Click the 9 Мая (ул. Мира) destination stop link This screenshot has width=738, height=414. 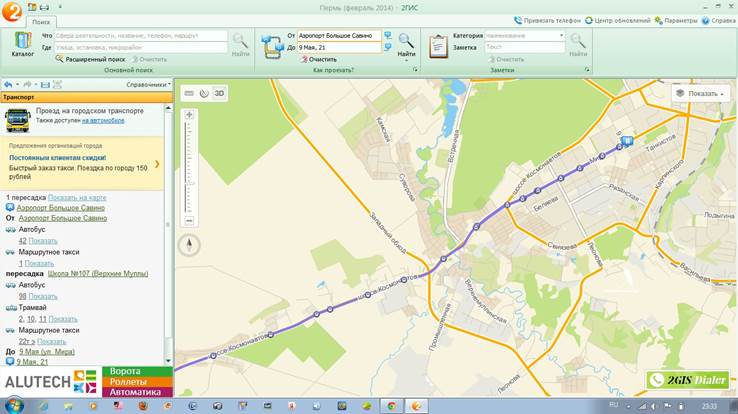click(x=47, y=351)
